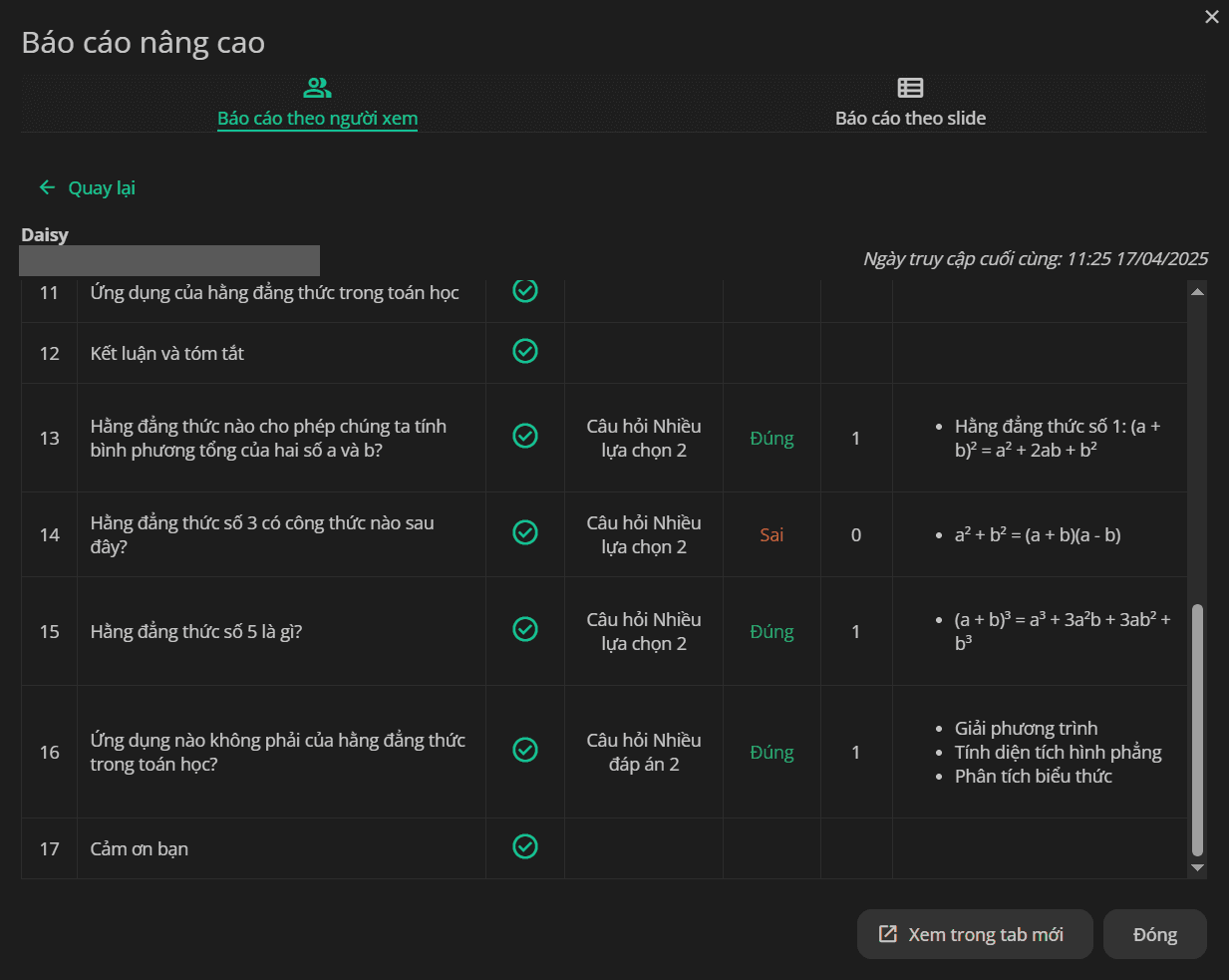This screenshot has width=1229, height=980.
Task: Click score '0' in row 14
Action: click(x=856, y=534)
